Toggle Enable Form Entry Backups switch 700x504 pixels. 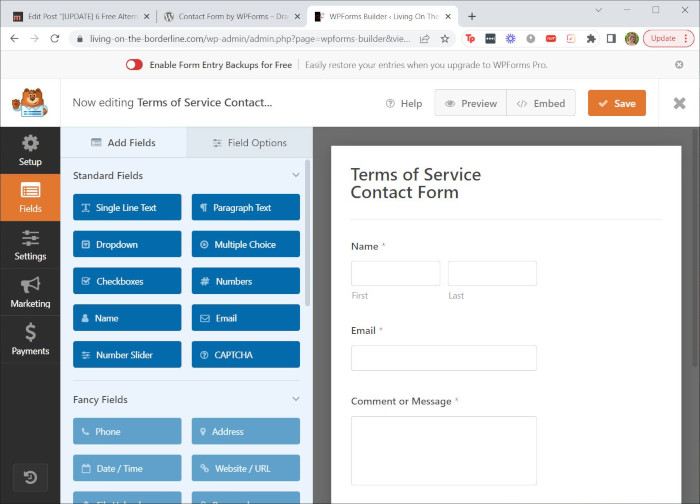click(x=134, y=65)
